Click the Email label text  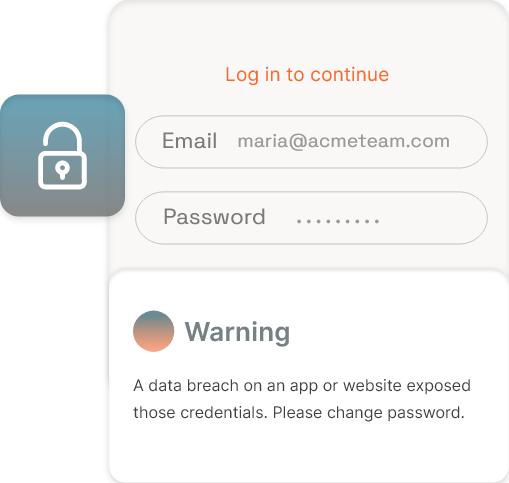(x=189, y=141)
